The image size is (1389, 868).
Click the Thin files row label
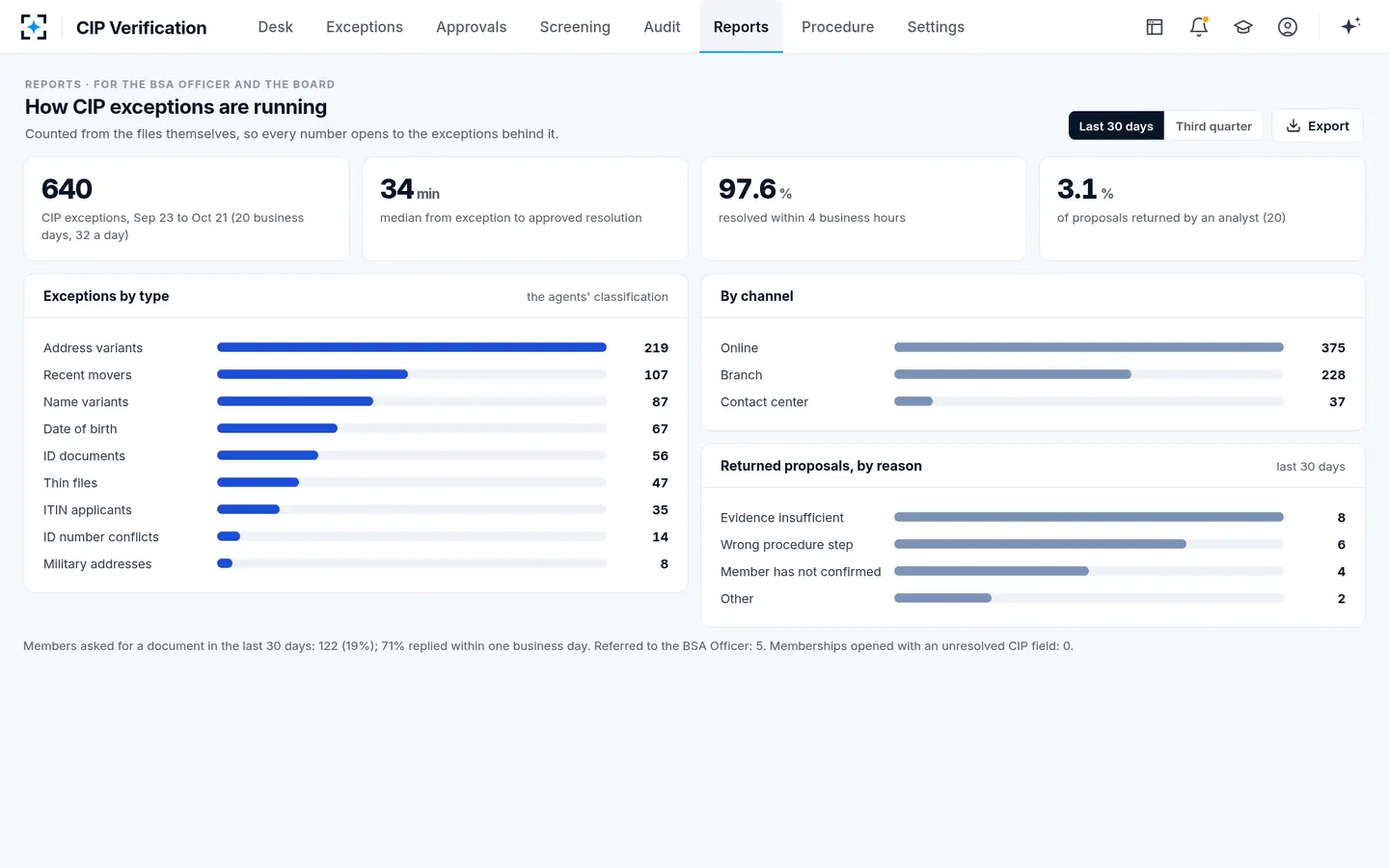70,483
